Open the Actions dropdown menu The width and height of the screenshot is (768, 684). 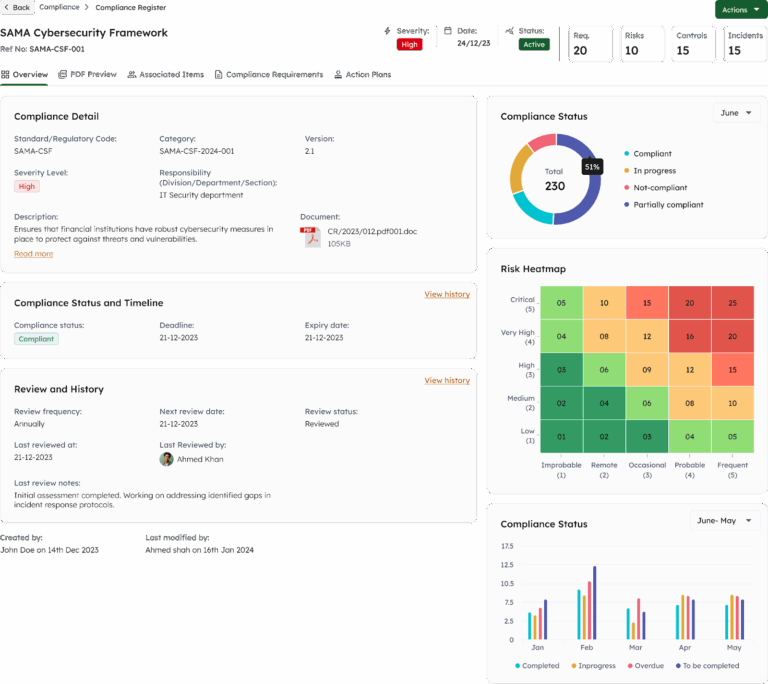[x=741, y=10]
